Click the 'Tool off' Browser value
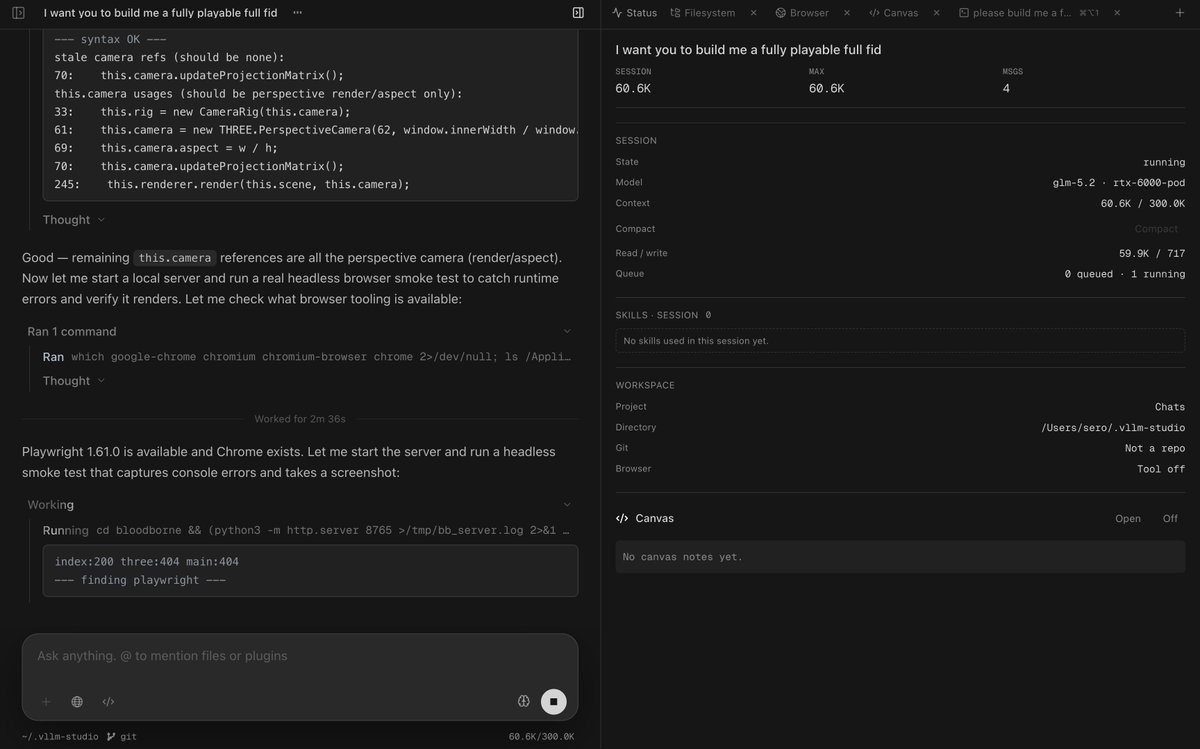The width and height of the screenshot is (1200, 749). pyautogui.click(x=1161, y=469)
